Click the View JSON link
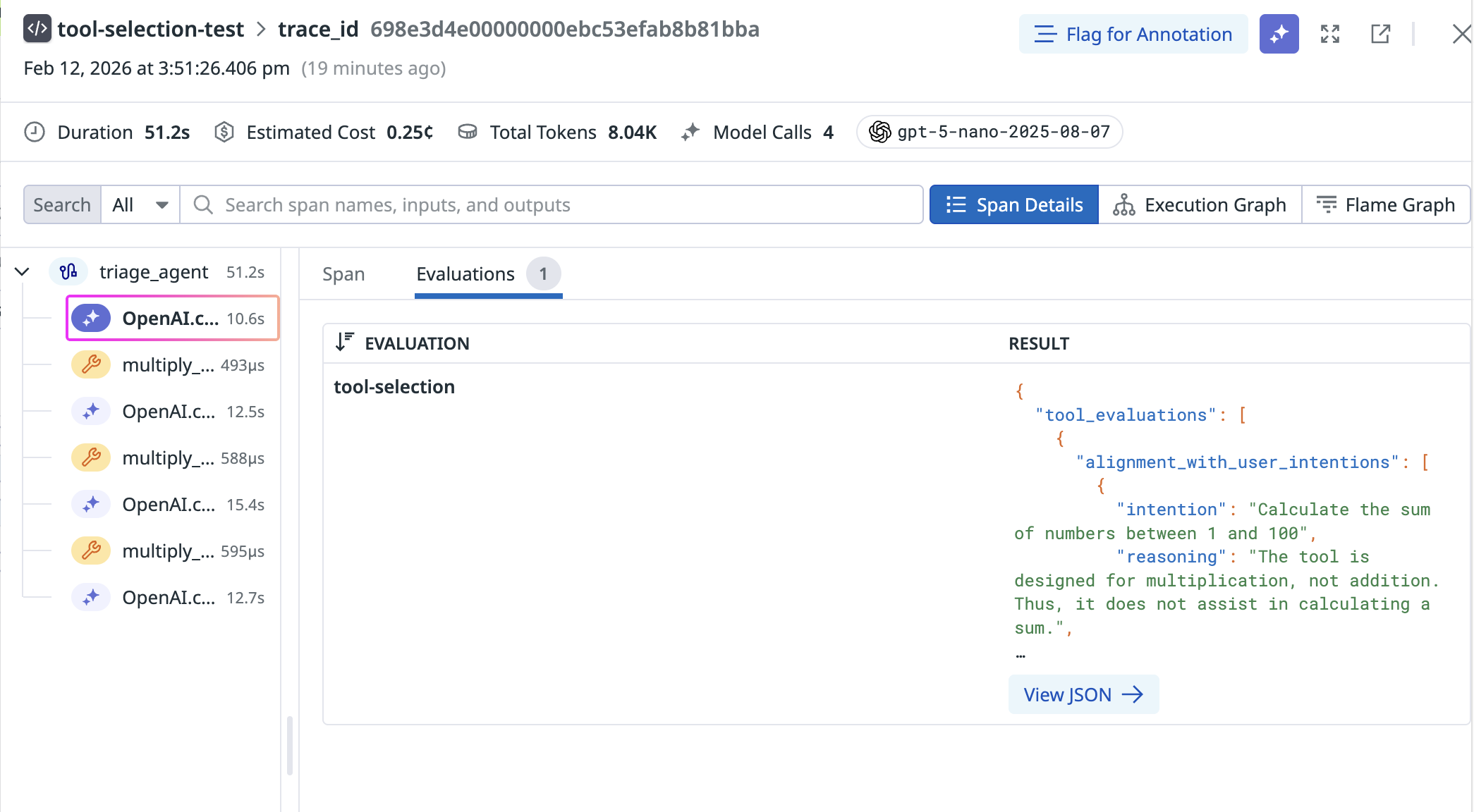 [x=1083, y=695]
